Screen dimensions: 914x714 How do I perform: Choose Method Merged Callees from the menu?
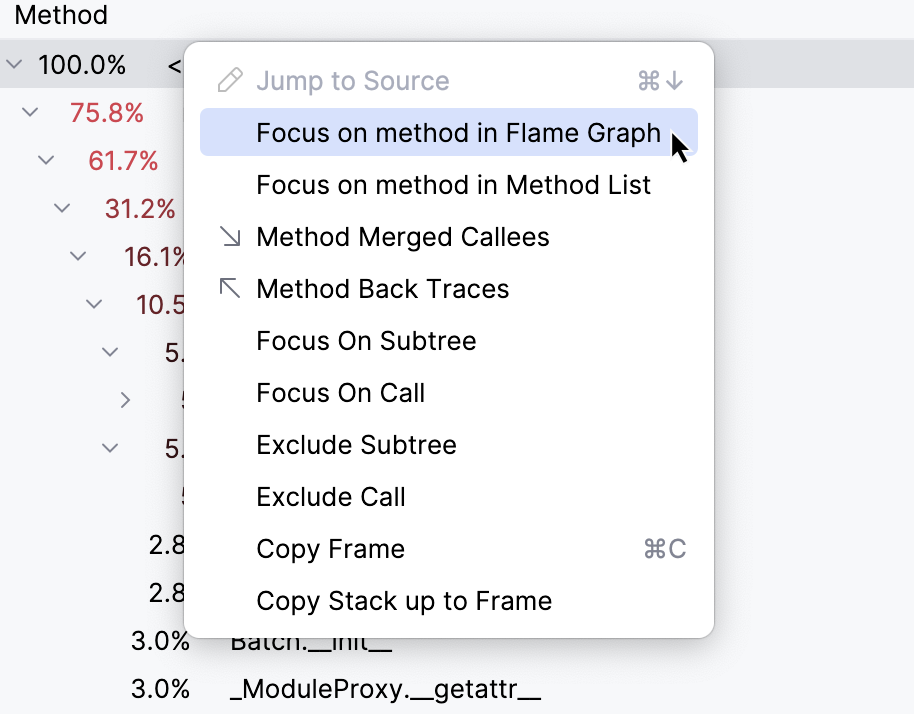point(403,237)
